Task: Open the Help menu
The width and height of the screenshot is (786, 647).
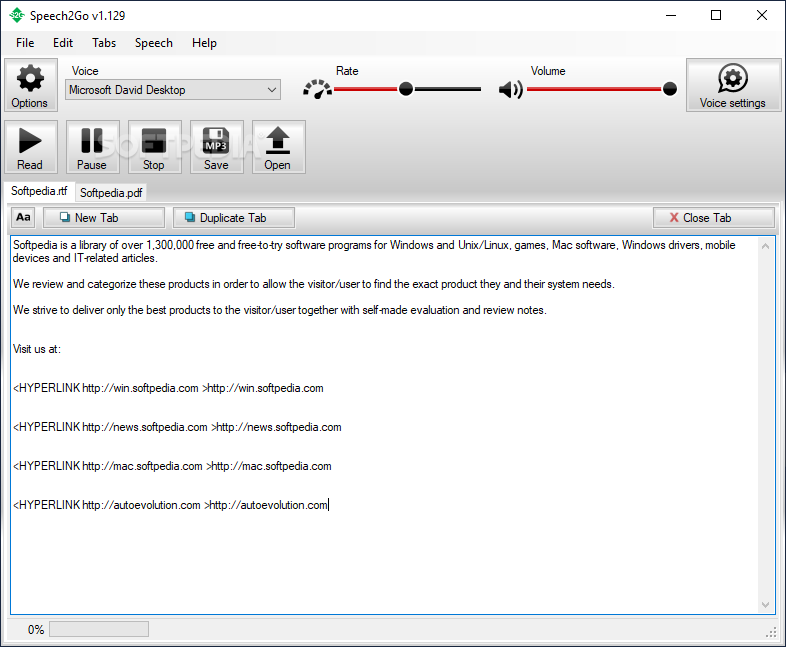Action: (204, 43)
